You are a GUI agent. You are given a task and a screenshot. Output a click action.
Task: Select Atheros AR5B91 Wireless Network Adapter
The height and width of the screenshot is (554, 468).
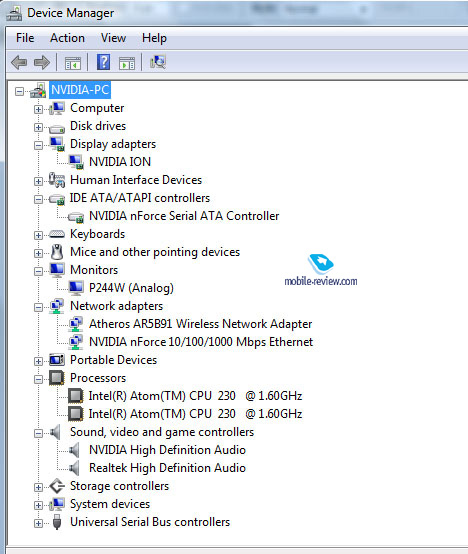tap(201, 324)
